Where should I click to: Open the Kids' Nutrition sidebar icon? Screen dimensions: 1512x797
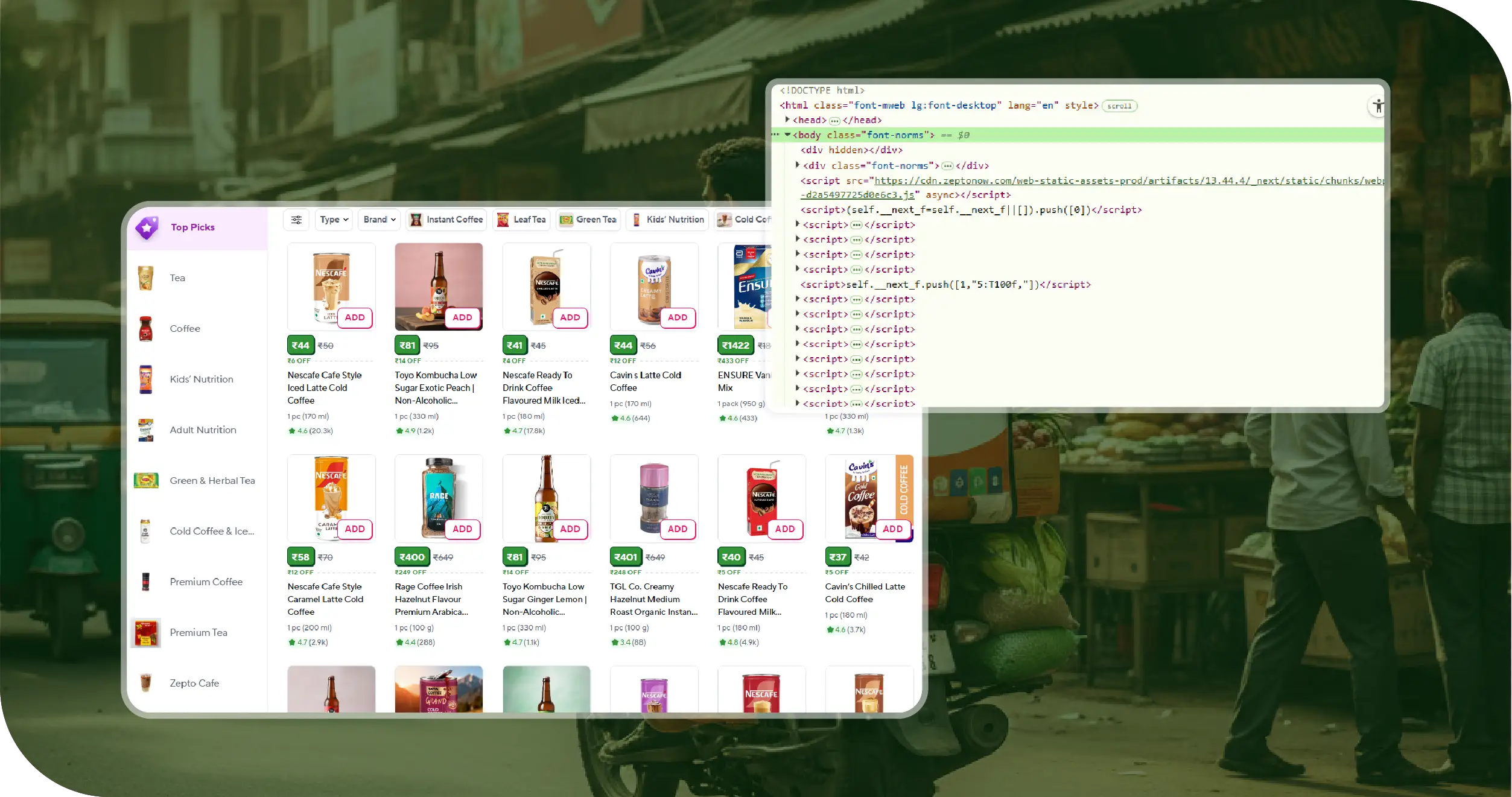point(145,379)
